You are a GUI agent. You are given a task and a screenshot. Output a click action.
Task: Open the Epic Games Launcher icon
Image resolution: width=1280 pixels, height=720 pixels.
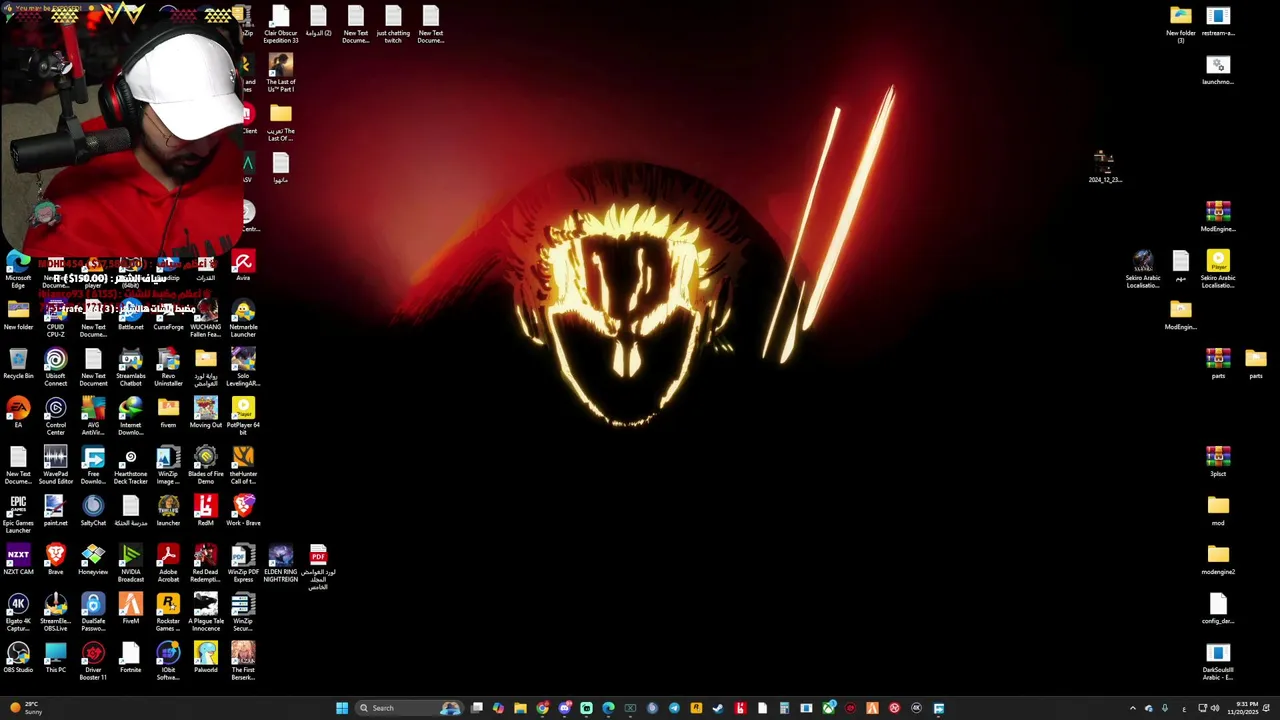[18, 514]
